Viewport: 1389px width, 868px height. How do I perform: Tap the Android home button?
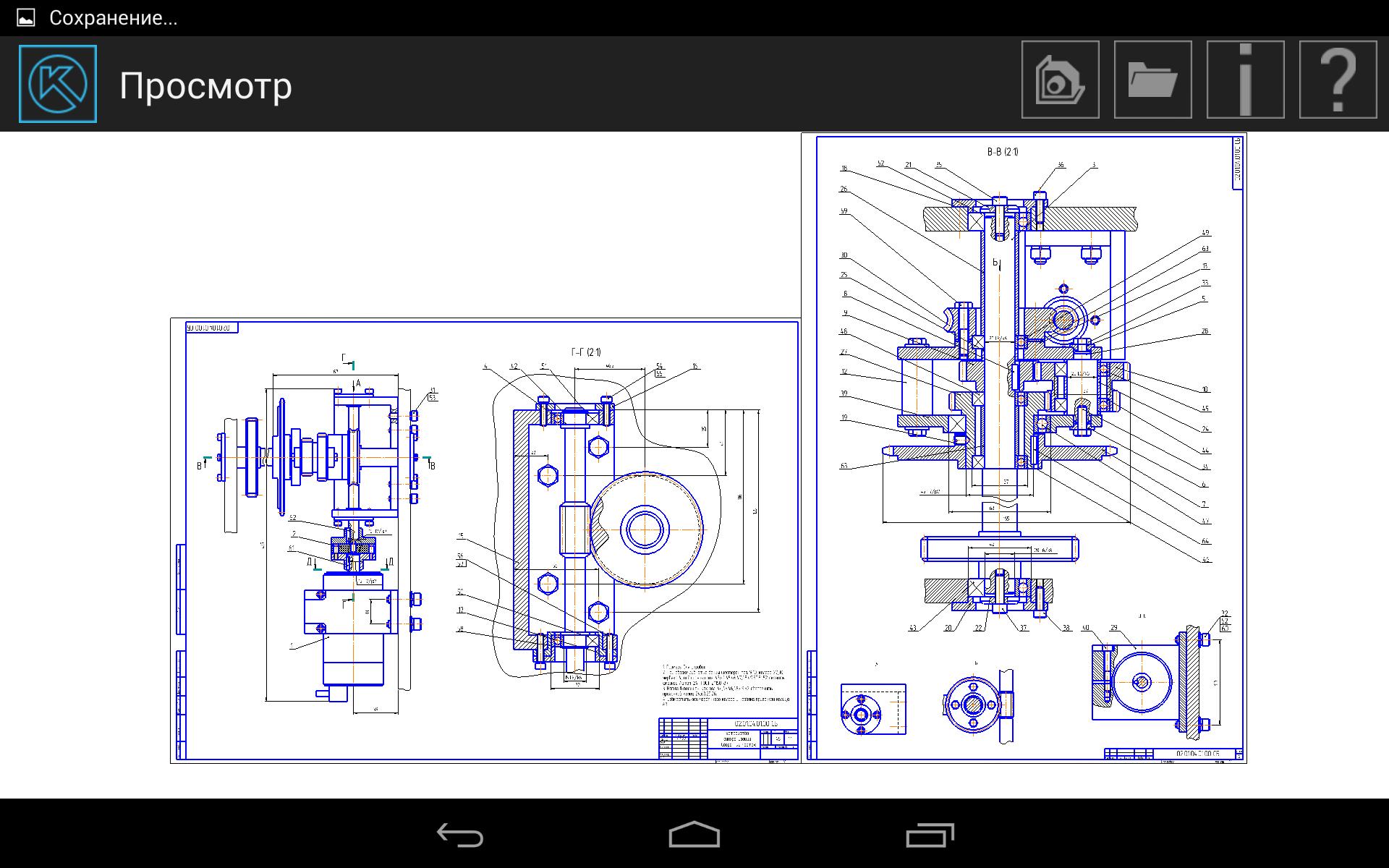click(694, 835)
